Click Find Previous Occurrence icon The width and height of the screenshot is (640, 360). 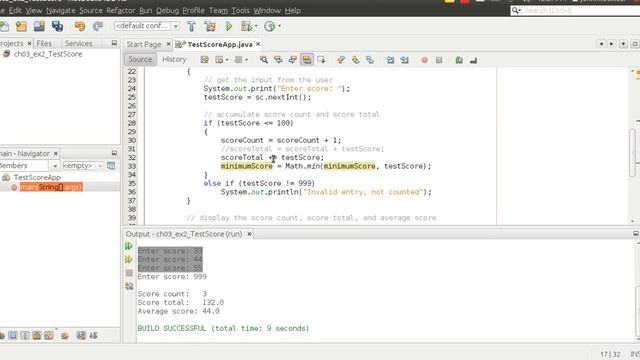(x=278, y=60)
